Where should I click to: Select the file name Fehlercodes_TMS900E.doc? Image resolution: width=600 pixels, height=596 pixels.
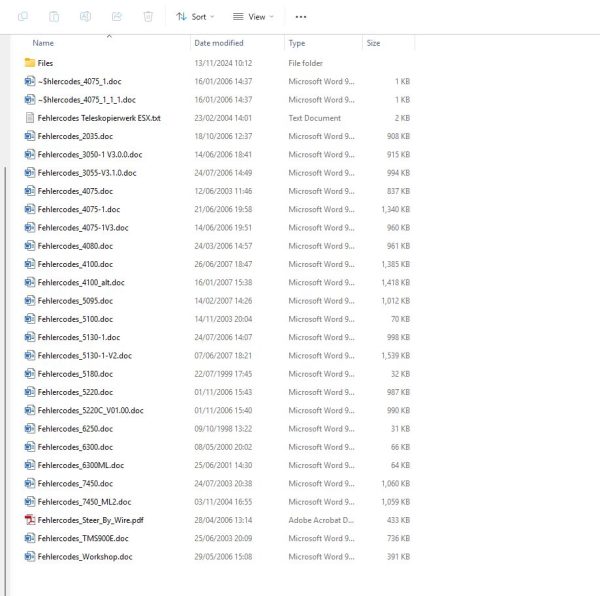tap(83, 538)
